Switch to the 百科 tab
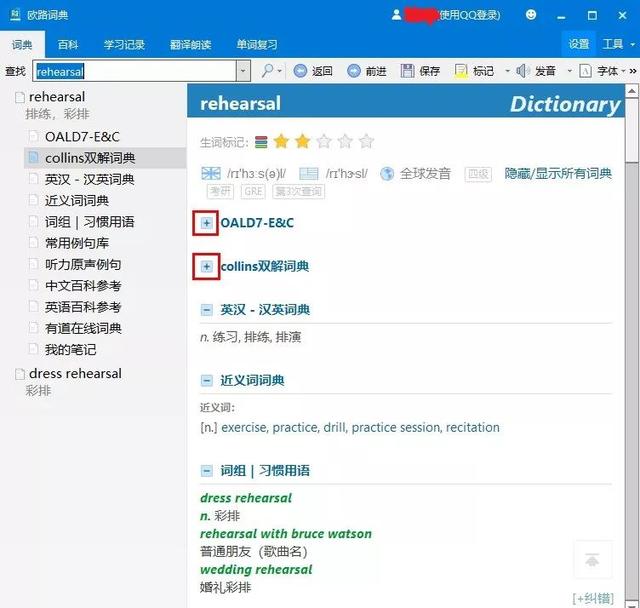This screenshot has width=640, height=608. [68, 44]
